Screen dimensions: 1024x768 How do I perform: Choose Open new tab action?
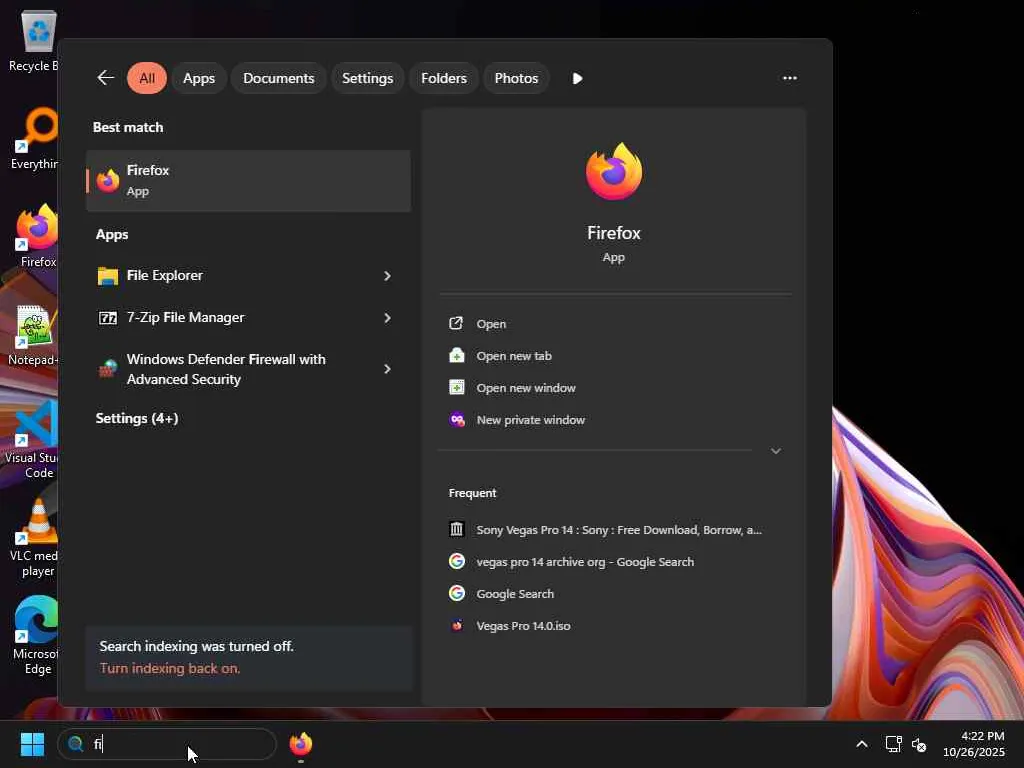pos(514,356)
